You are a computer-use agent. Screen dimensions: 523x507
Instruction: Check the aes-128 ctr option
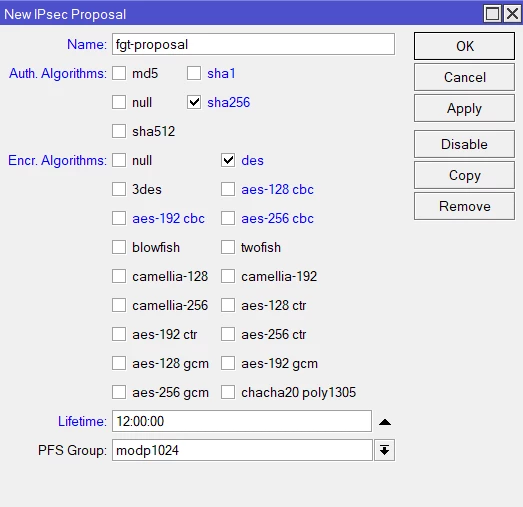pos(228,305)
